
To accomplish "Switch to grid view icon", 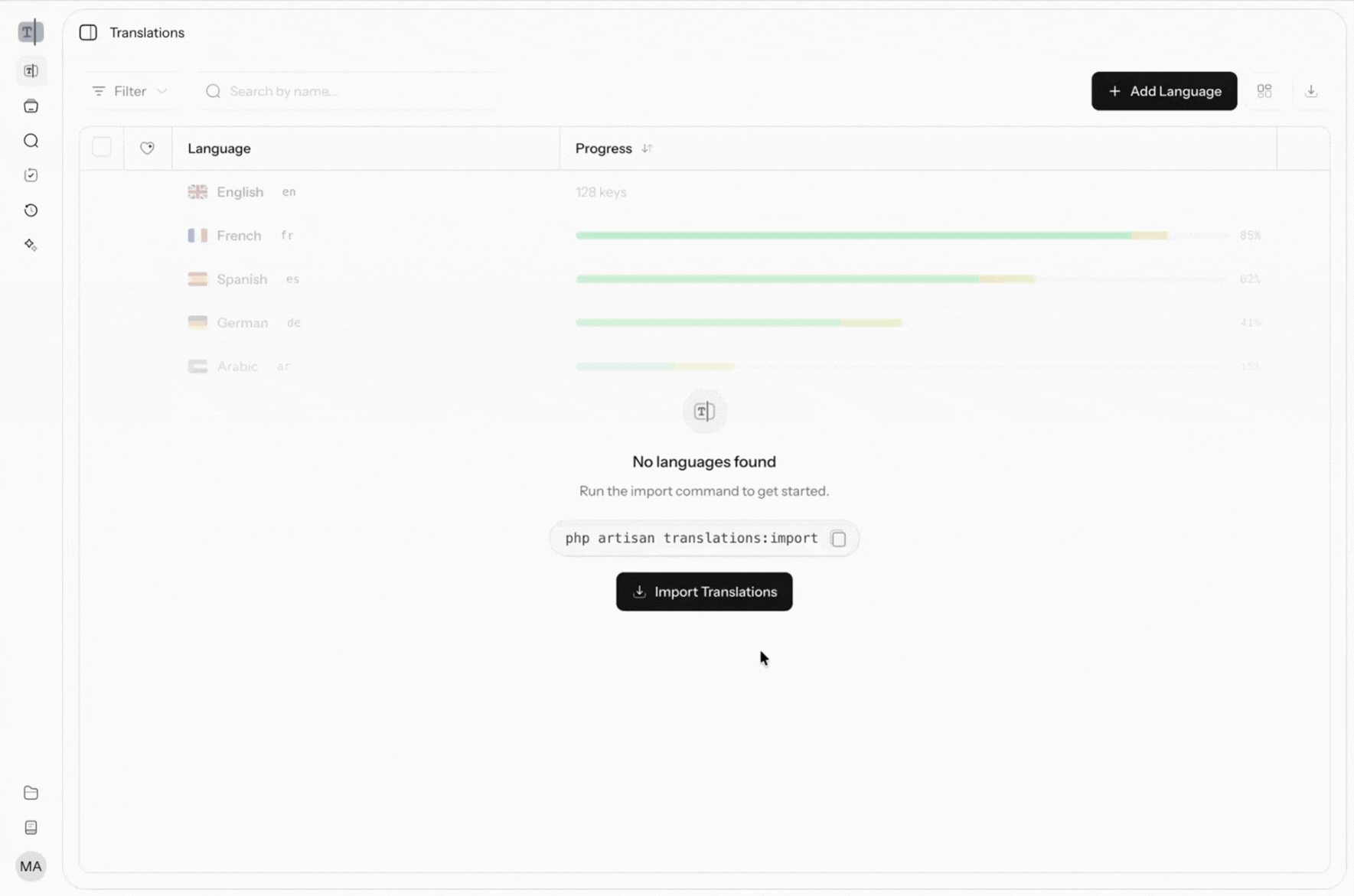I will click(1264, 91).
